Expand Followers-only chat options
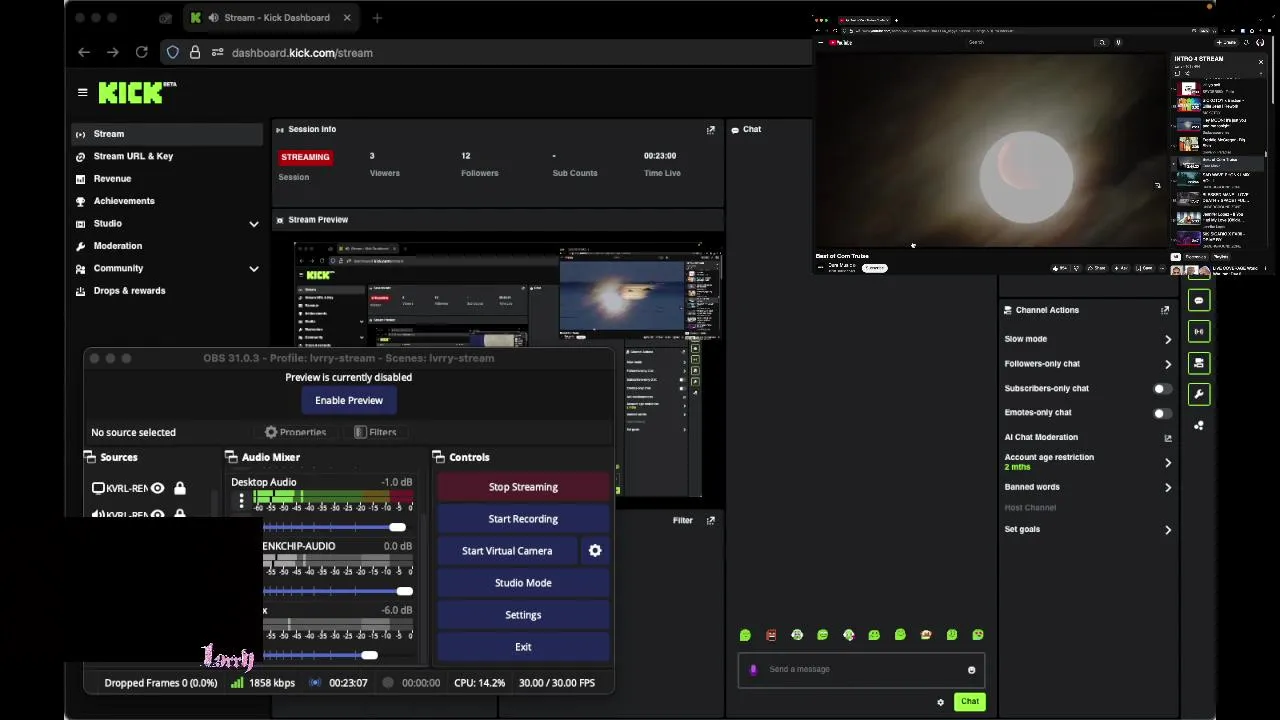Image resolution: width=1280 pixels, height=720 pixels. pyautogui.click(x=1167, y=364)
